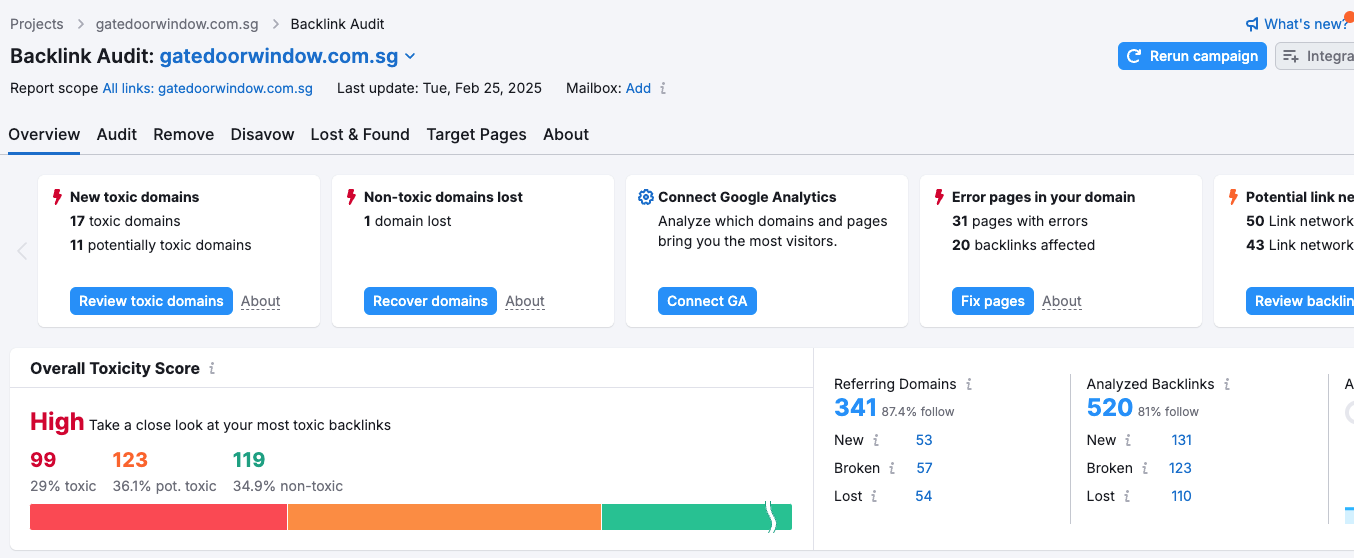Click the Review toxic domains button
This screenshot has height=558, width=1354.
tap(151, 301)
